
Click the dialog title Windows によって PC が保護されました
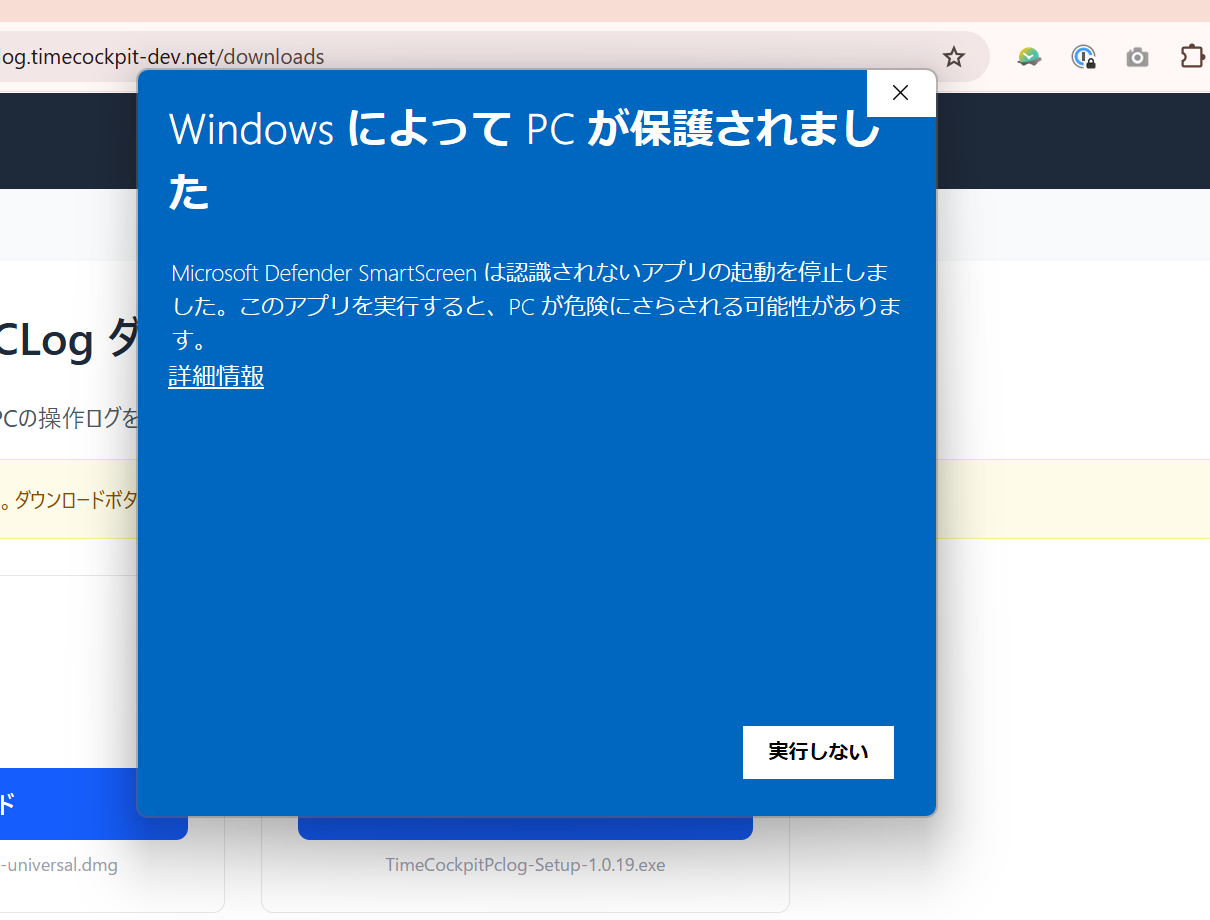[525, 160]
